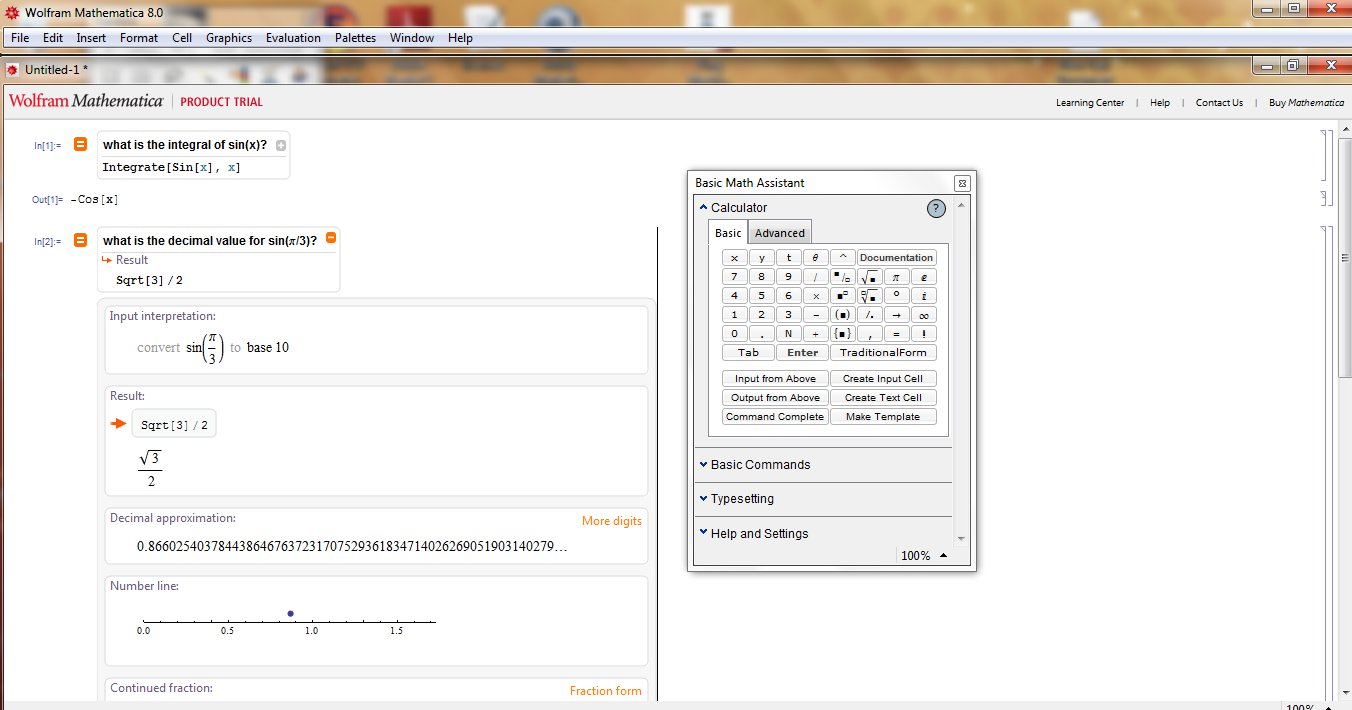Click the Tab key in Calculator
The height and width of the screenshot is (710, 1352).
[x=748, y=353]
